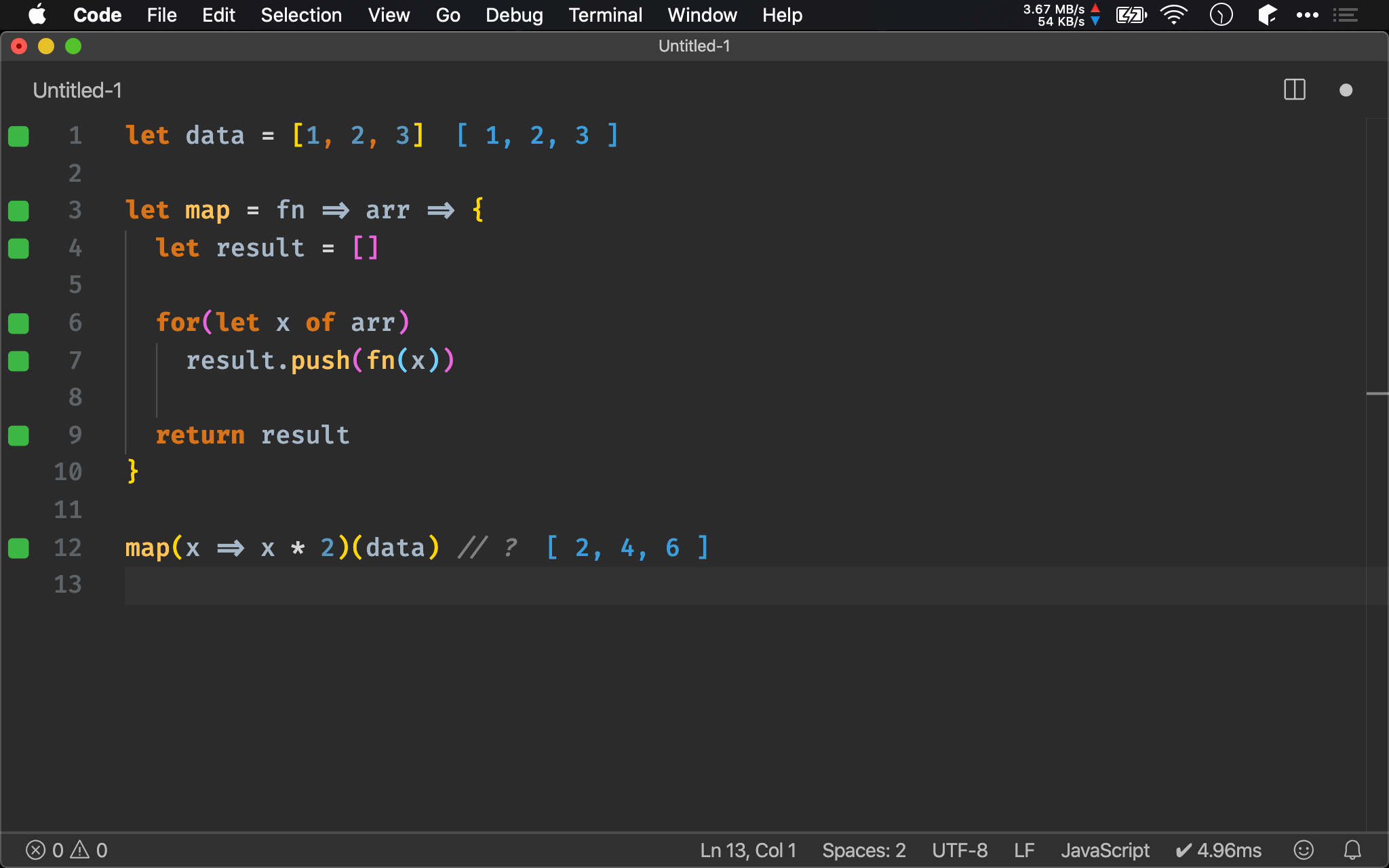Click line number 10 in the gutter
Viewport: 1389px width, 868px height.
tap(68, 471)
